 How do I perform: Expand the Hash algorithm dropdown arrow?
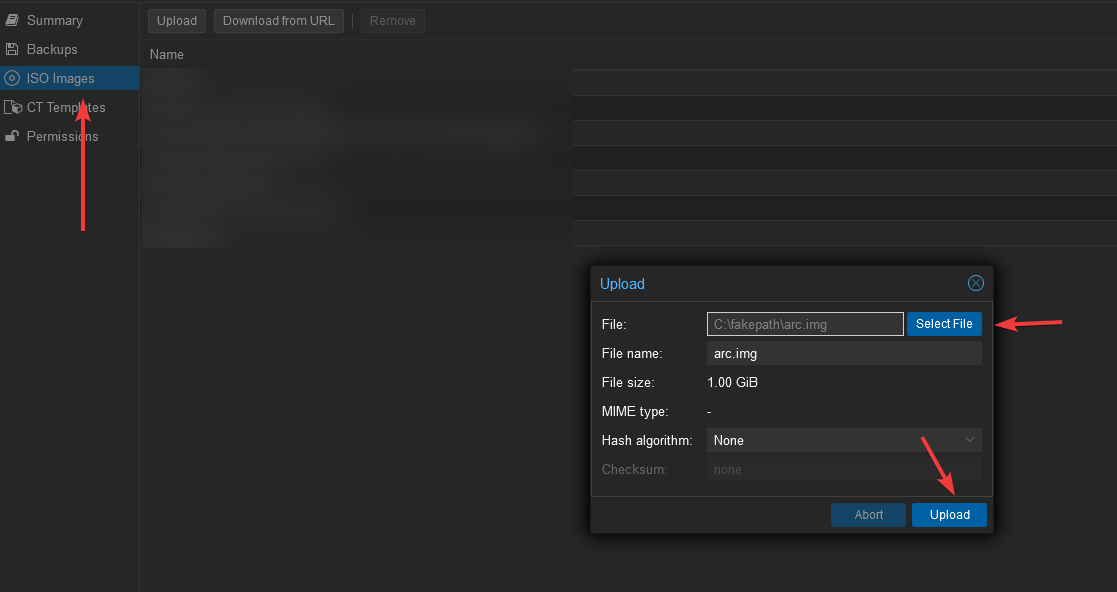969,440
